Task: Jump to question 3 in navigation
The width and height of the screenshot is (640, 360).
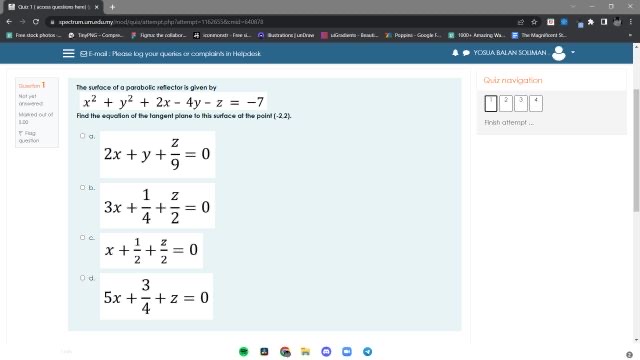Action: click(521, 104)
